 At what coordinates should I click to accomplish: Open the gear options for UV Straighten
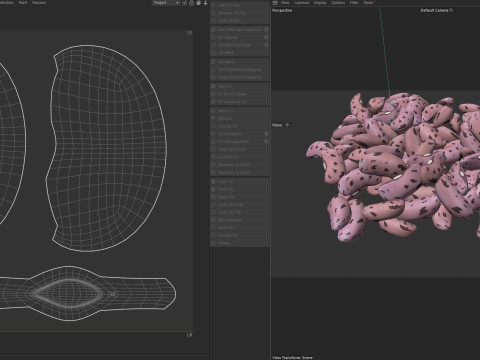(x=266, y=134)
